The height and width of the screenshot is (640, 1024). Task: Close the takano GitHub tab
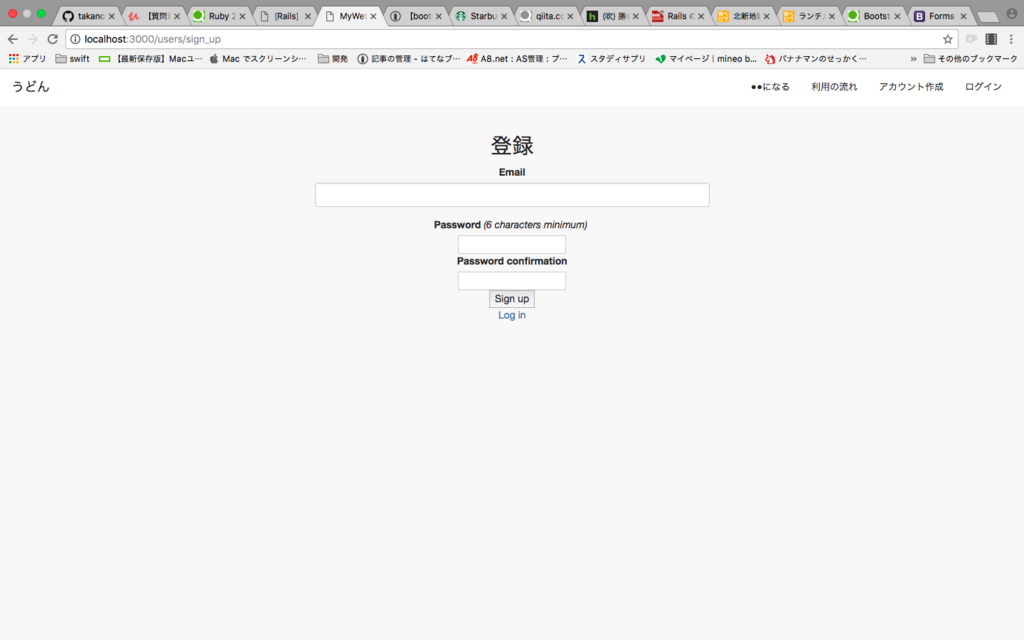tap(112, 16)
